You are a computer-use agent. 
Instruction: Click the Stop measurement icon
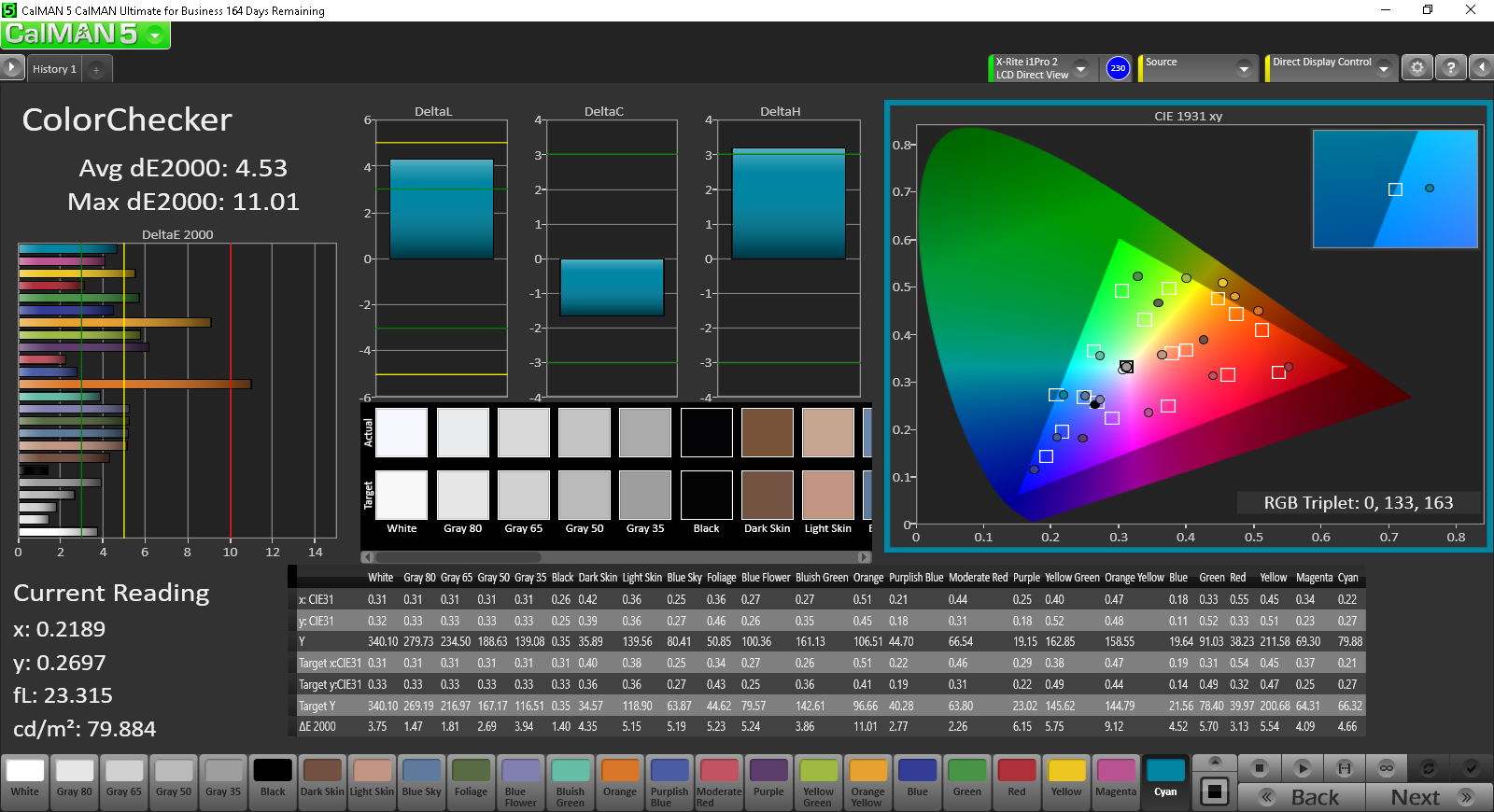(1259, 768)
